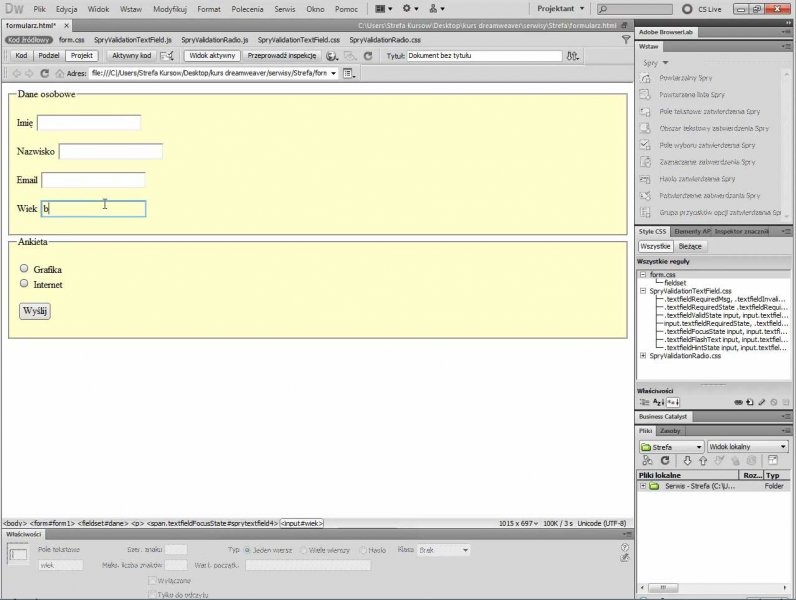Expand SpryValidationRadio.css in the rules tree
The height and width of the screenshot is (600, 796).
642,355
